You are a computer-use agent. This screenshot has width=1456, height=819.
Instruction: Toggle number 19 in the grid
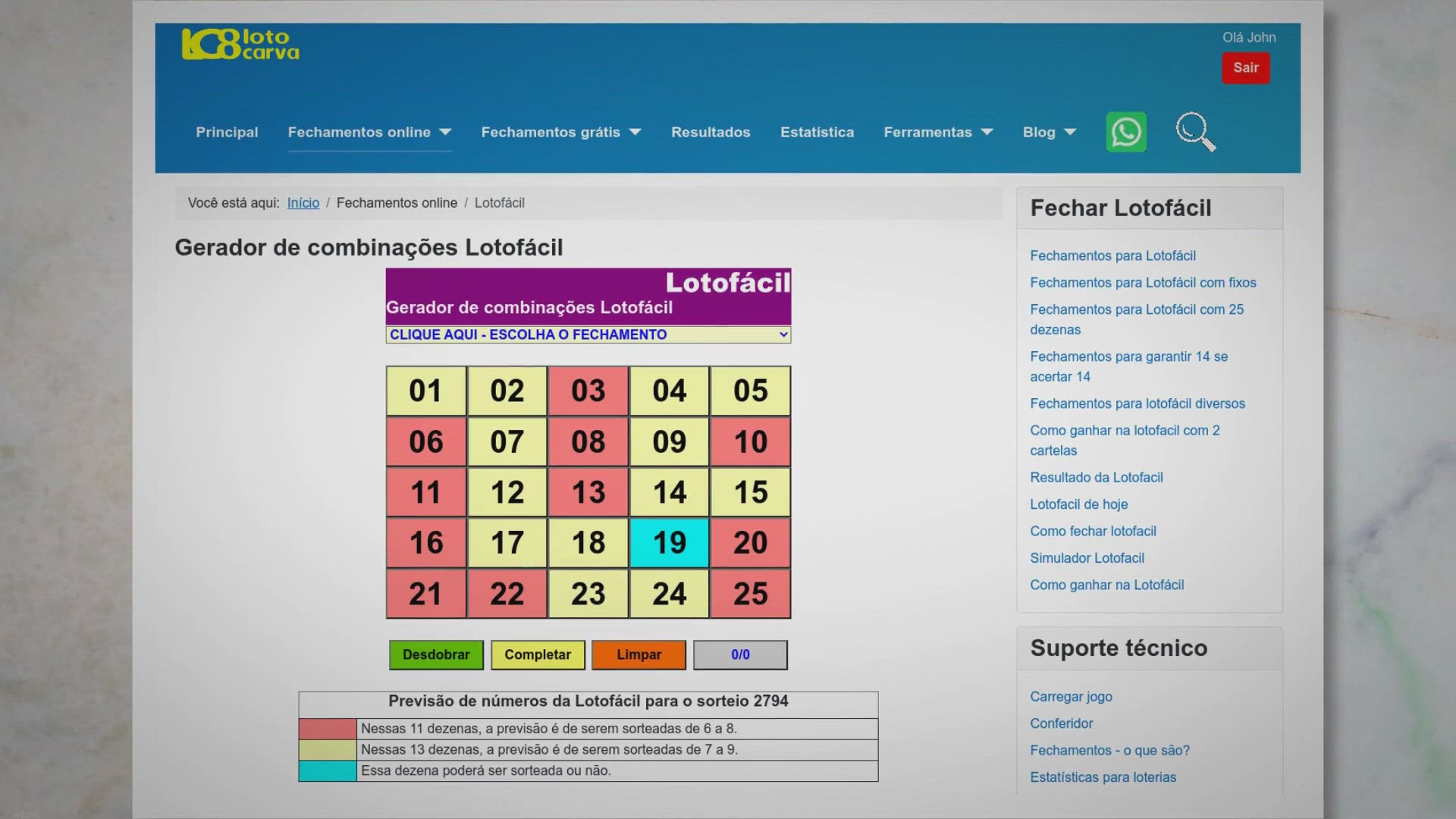(669, 543)
